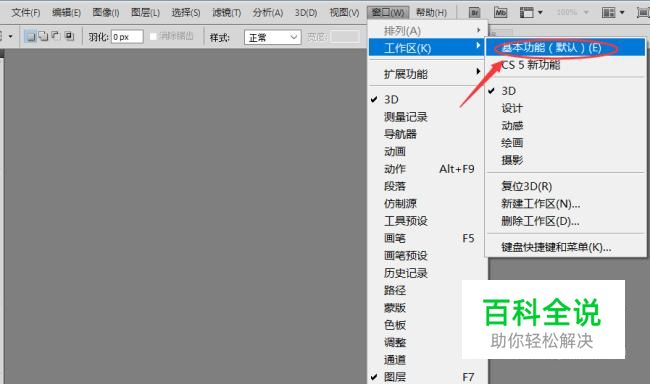Expand the 工作区(K) submenu
The height and width of the screenshot is (384, 650).
427,48
